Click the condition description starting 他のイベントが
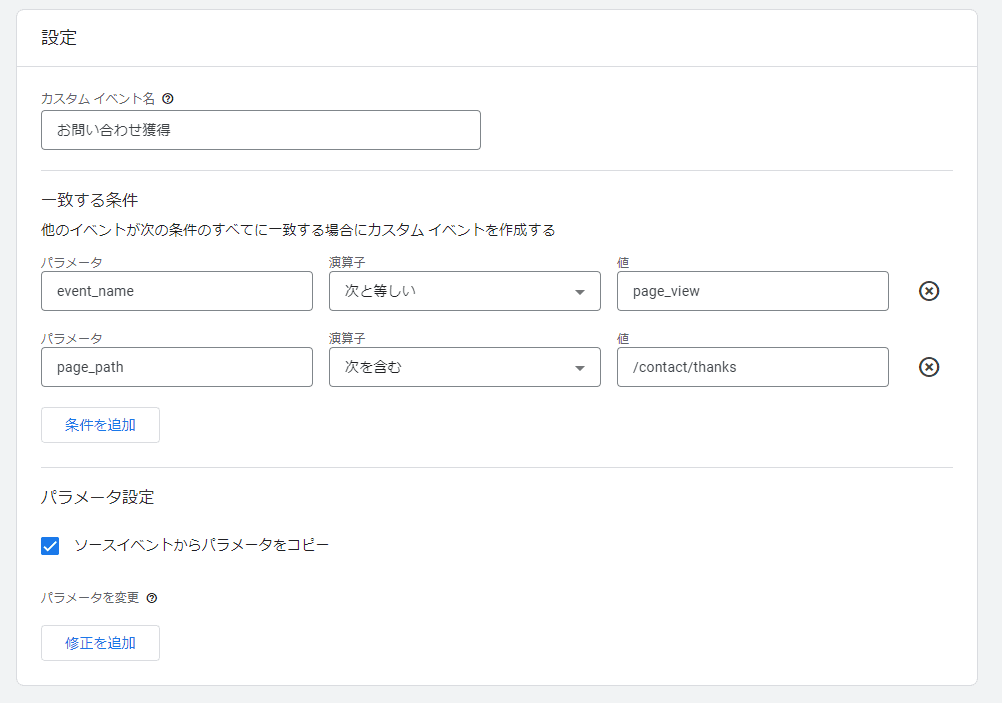 (x=298, y=230)
